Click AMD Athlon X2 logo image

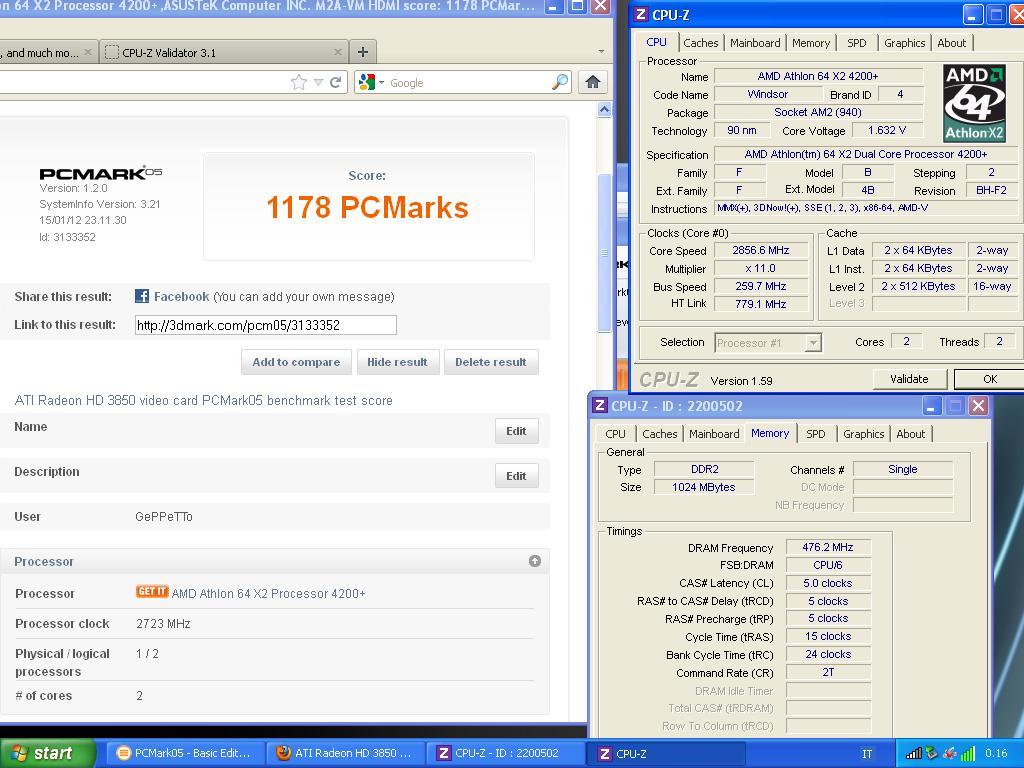tap(974, 103)
